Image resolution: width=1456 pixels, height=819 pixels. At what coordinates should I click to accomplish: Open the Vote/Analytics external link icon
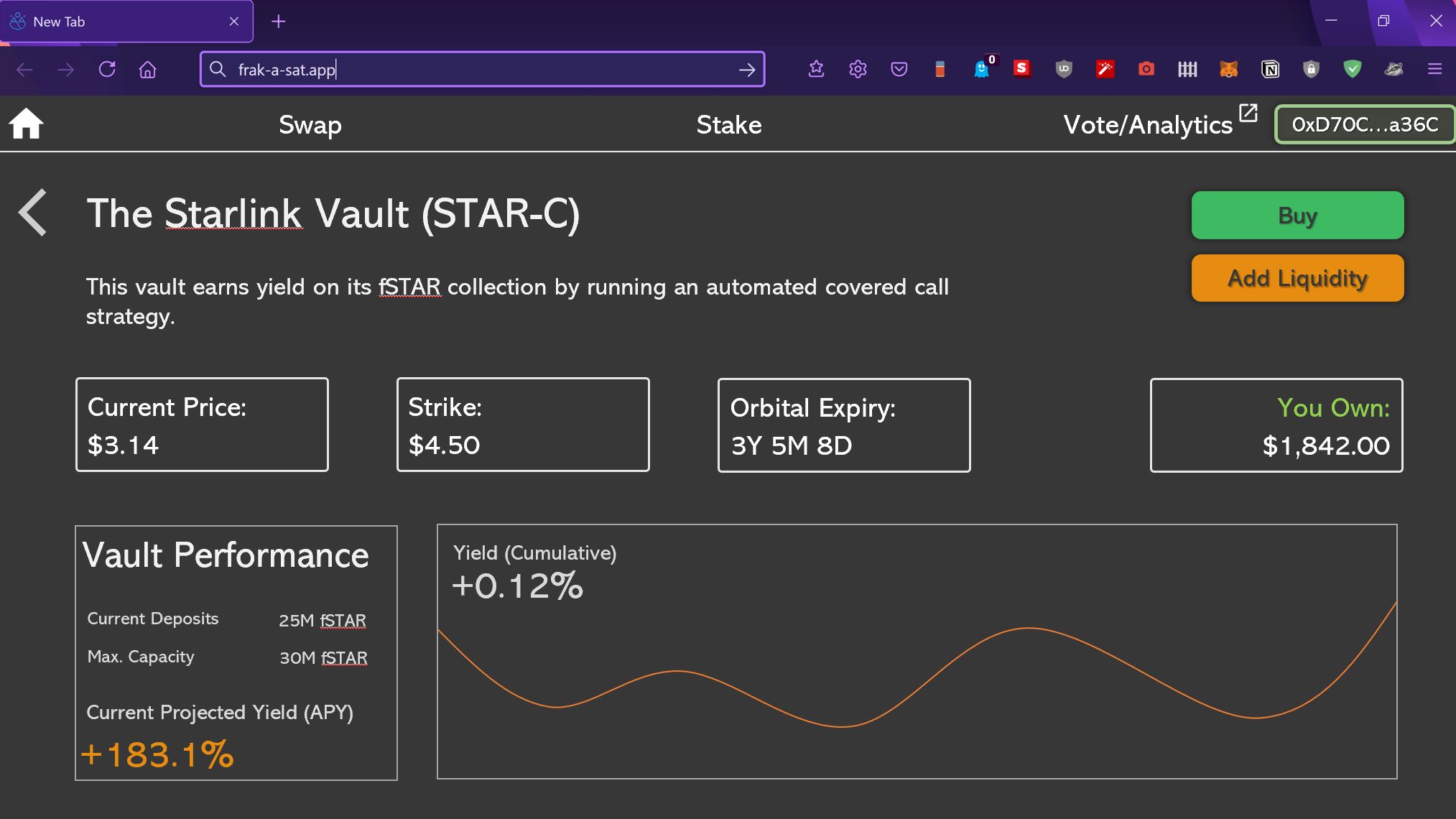pyautogui.click(x=1248, y=113)
